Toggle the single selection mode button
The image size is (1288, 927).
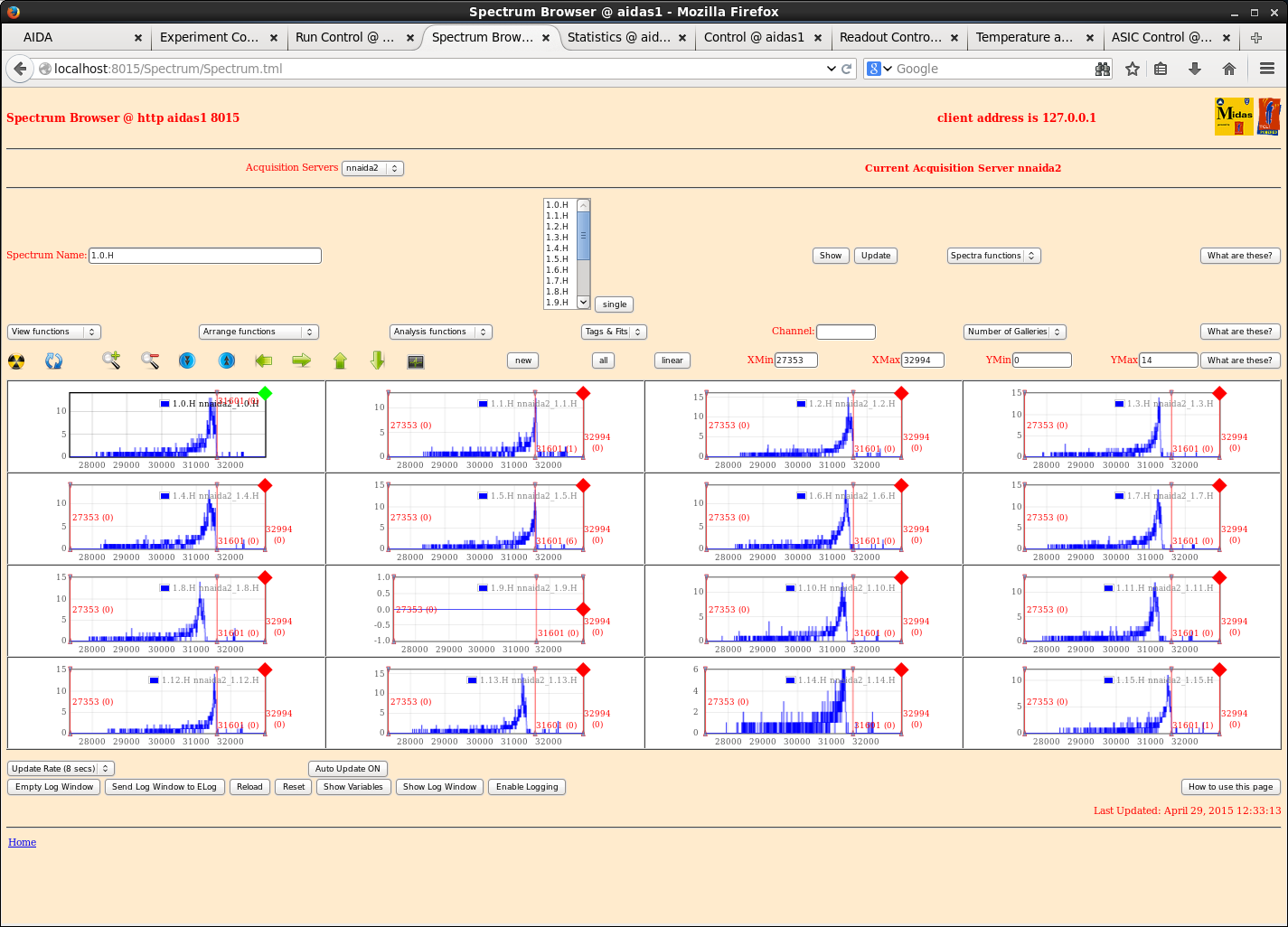[x=615, y=304]
